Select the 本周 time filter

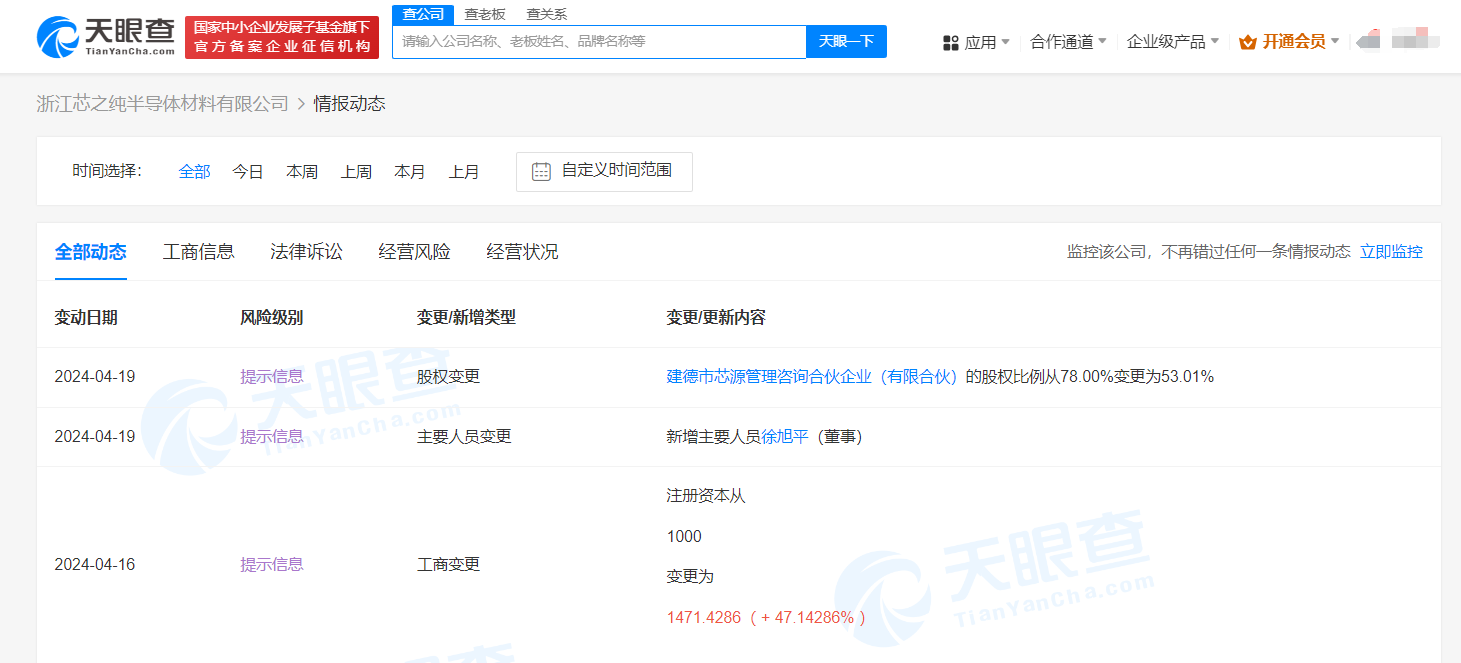(302, 172)
